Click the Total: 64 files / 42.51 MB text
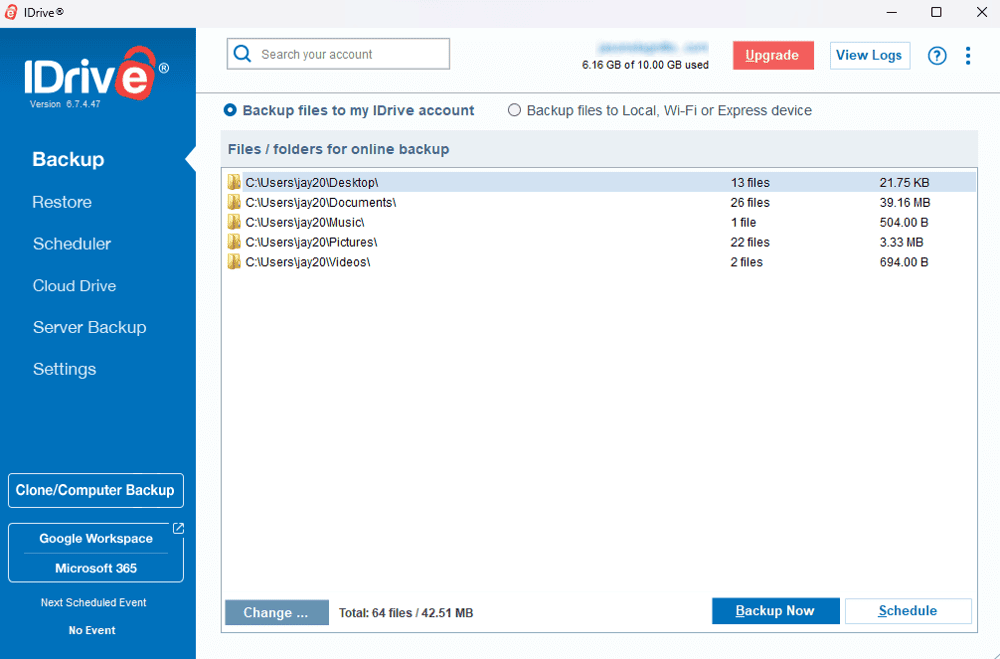Viewport: 1000px width, 659px height. click(x=406, y=613)
